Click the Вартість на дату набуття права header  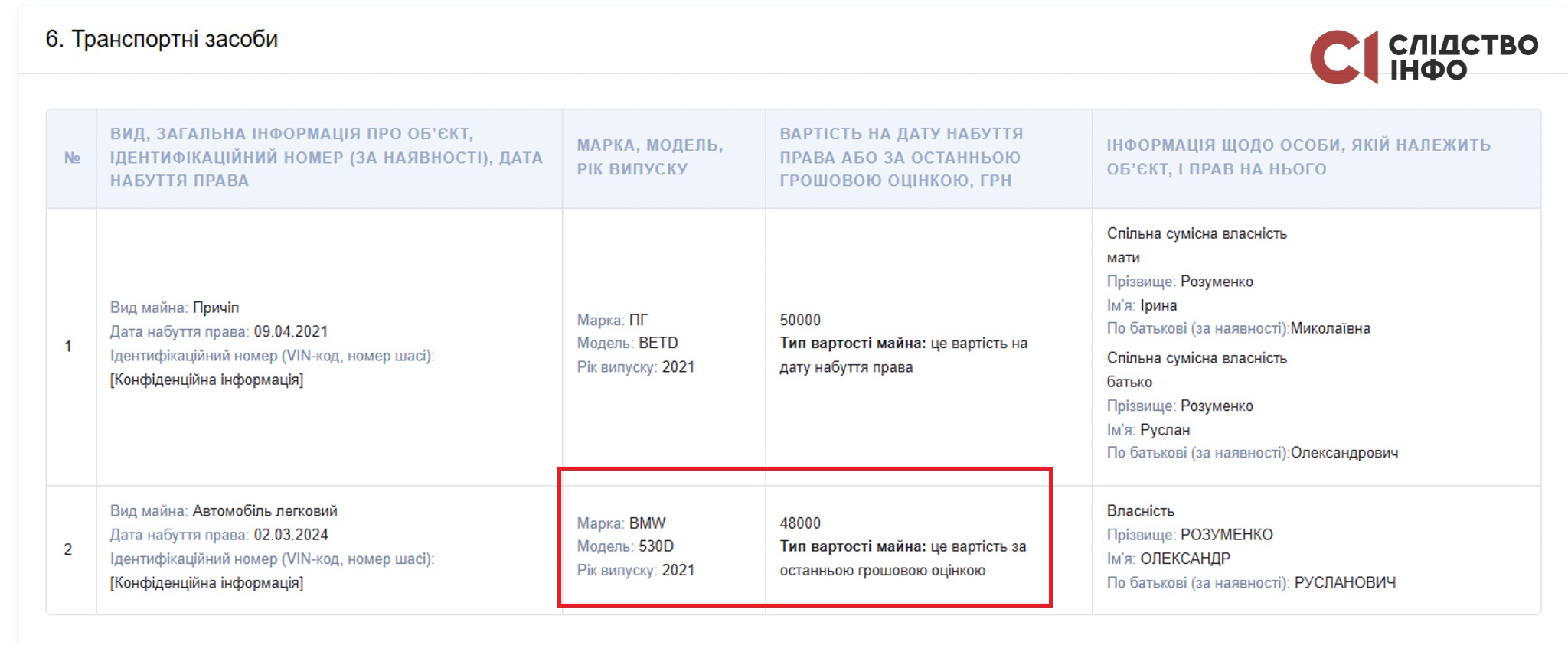point(901,157)
